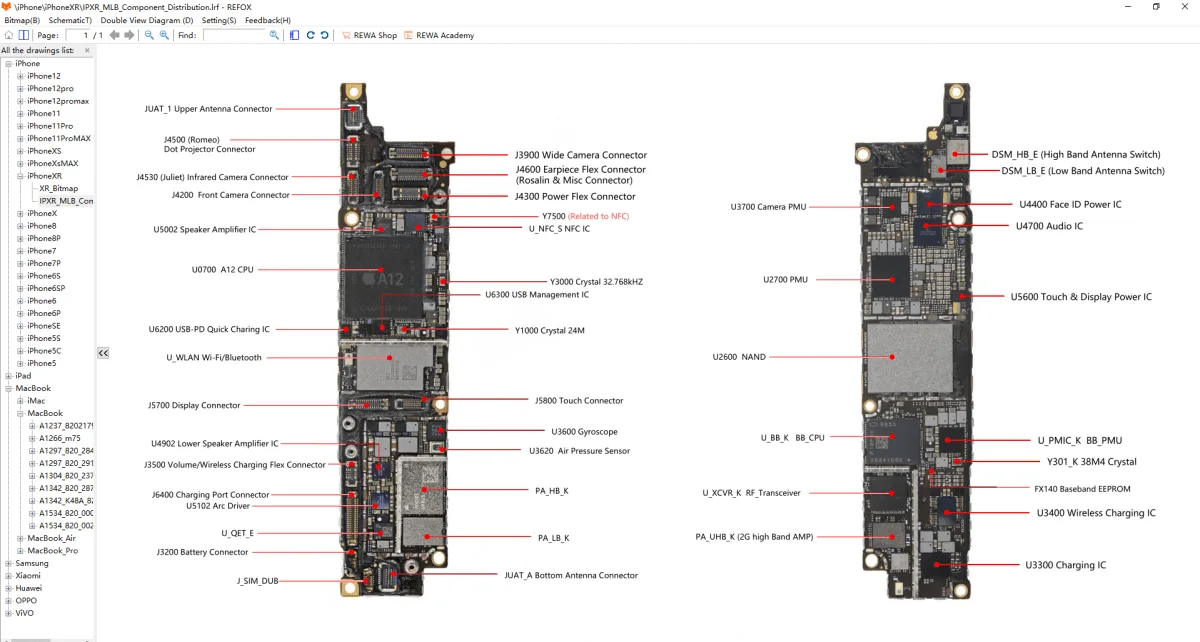Collapse the iPhoneXR tree node
1200x642 pixels.
coord(20,176)
